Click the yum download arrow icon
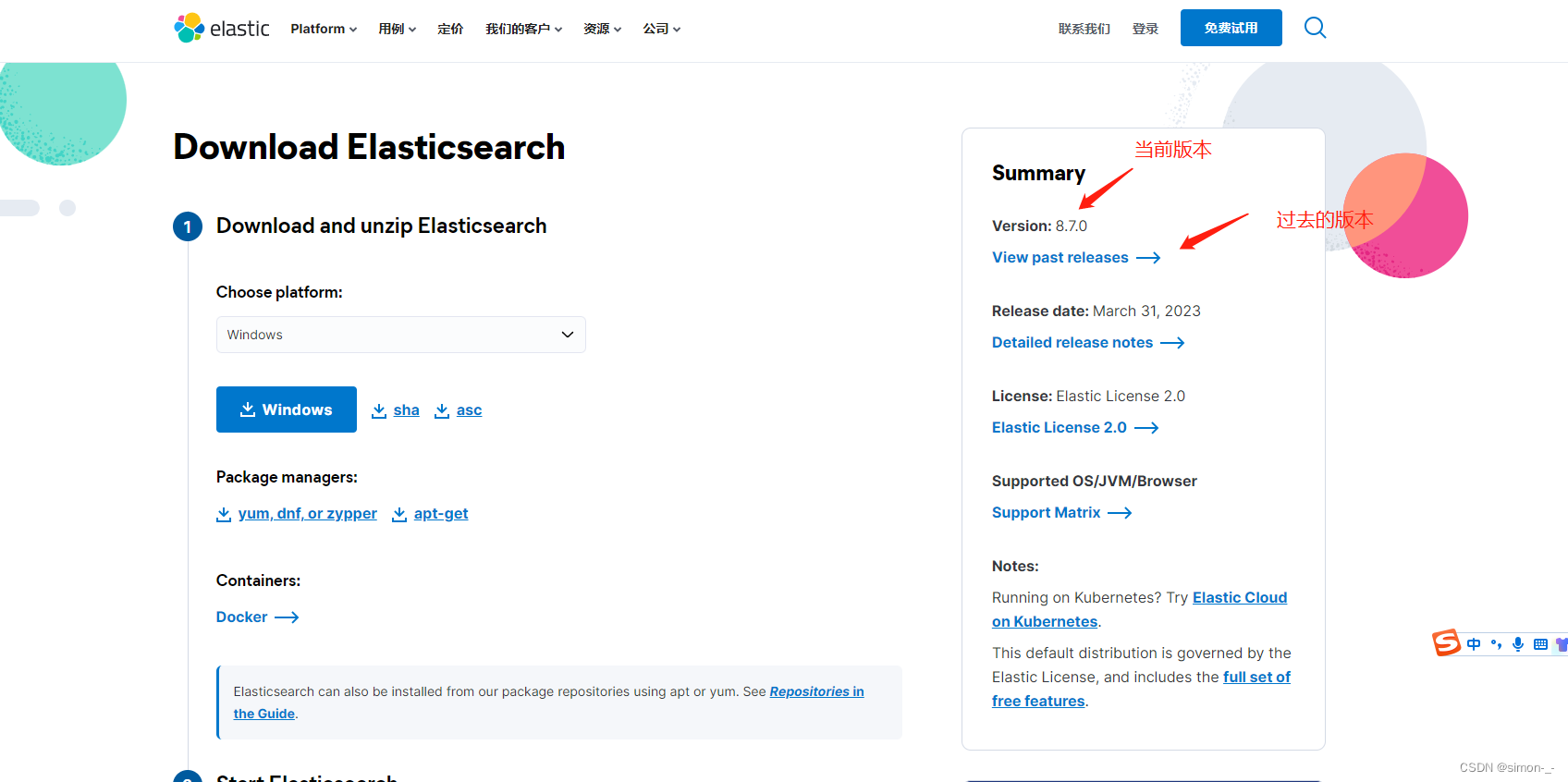Image resolution: width=1568 pixels, height=782 pixels. click(x=224, y=514)
